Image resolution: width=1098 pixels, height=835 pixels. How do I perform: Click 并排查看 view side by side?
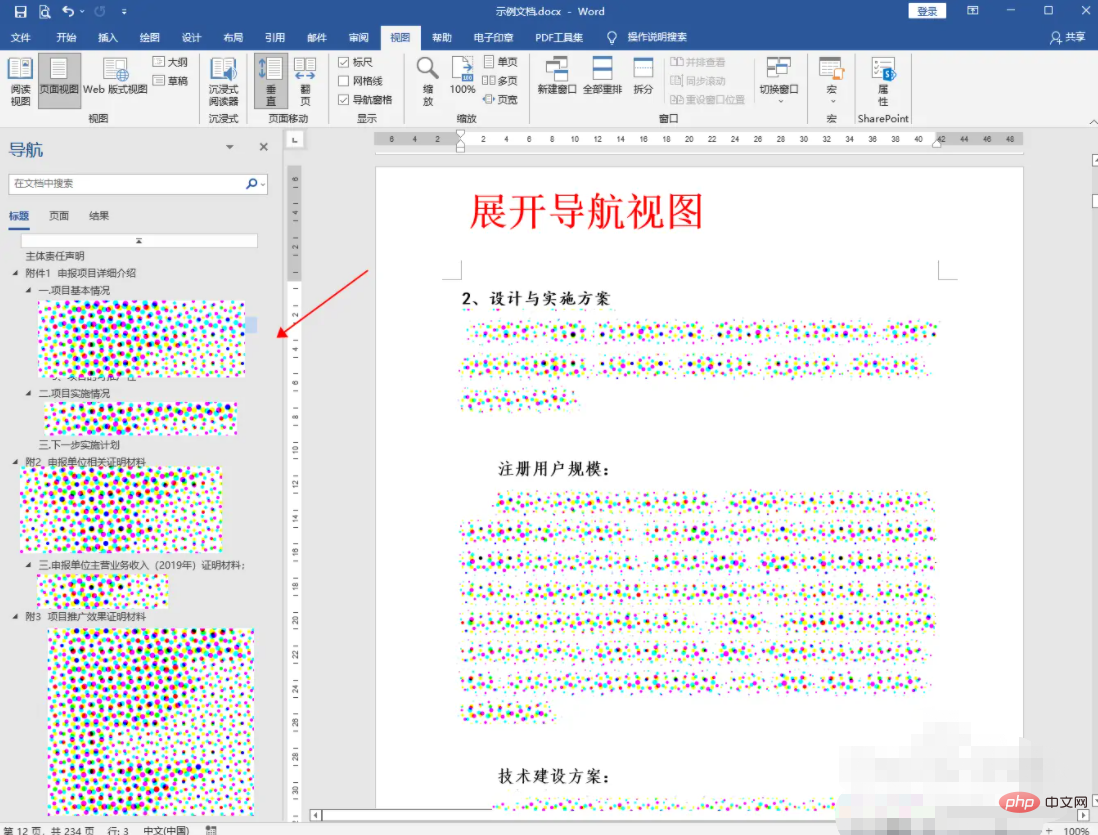coord(697,62)
